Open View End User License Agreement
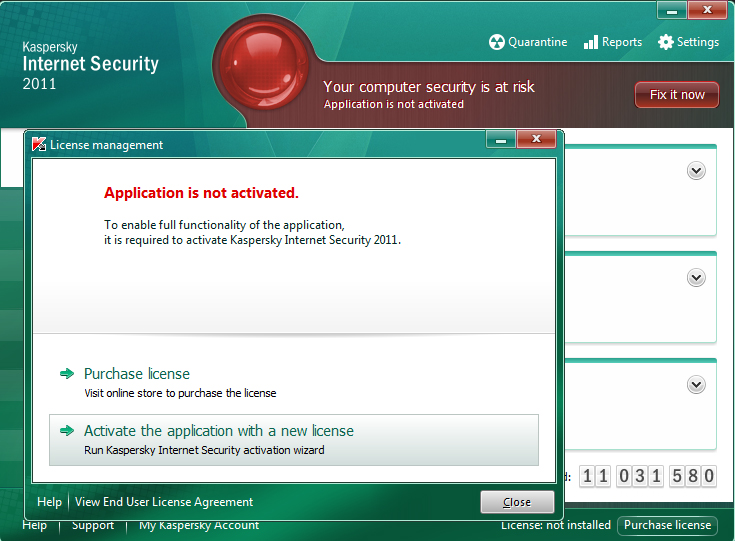The image size is (735, 541). point(164,502)
